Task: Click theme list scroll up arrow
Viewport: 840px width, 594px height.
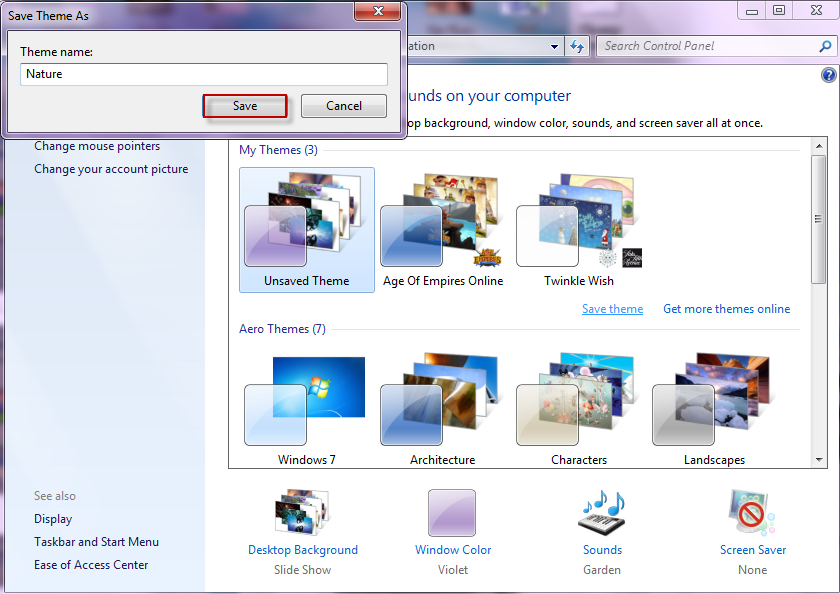Action: point(819,146)
